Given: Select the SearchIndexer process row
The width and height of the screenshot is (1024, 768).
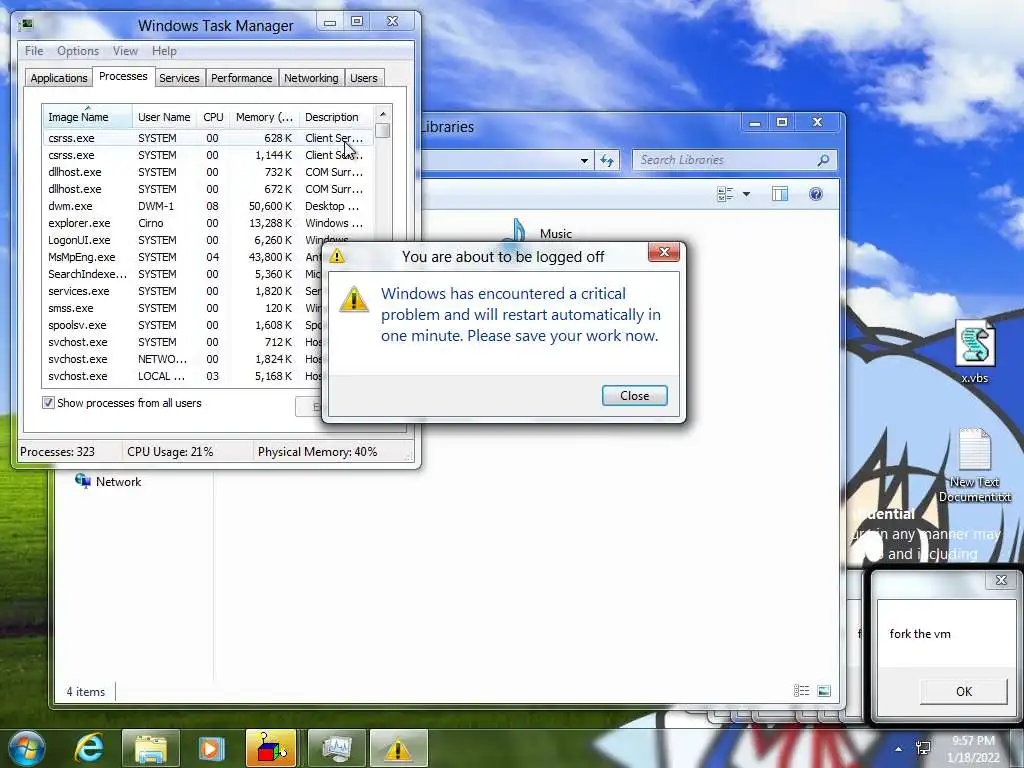Looking at the screenshot, I should [x=183, y=274].
